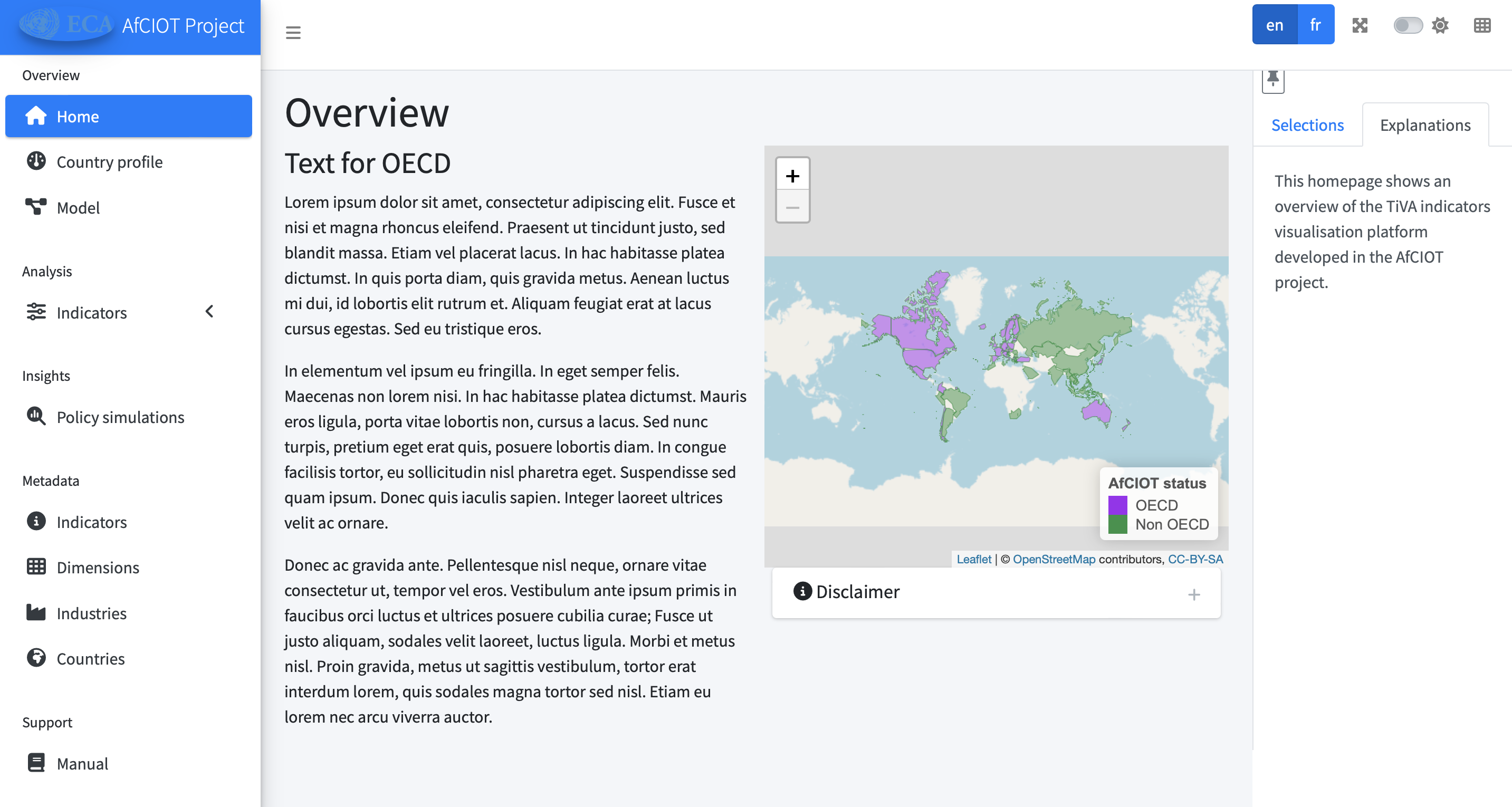Open Country profile from sidebar
This screenshot has height=807, width=1512.
[109, 162]
